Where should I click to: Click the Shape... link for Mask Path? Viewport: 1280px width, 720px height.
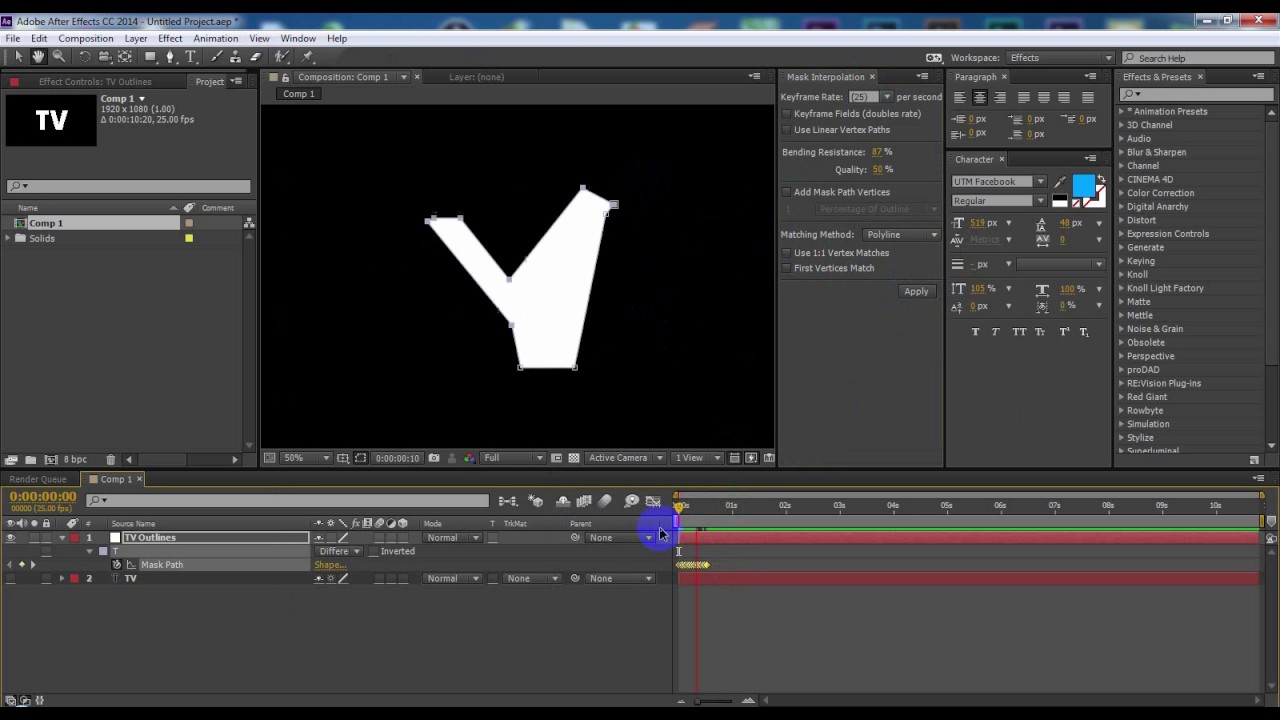tap(330, 565)
